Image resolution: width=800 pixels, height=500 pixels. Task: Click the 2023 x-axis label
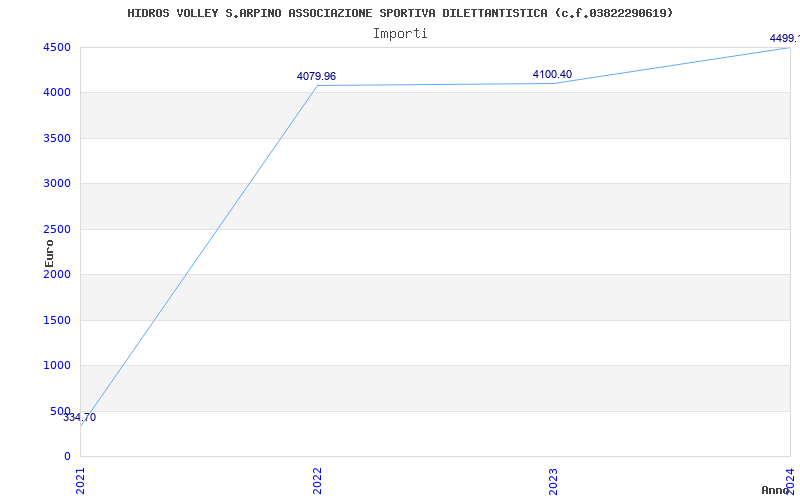click(x=554, y=481)
